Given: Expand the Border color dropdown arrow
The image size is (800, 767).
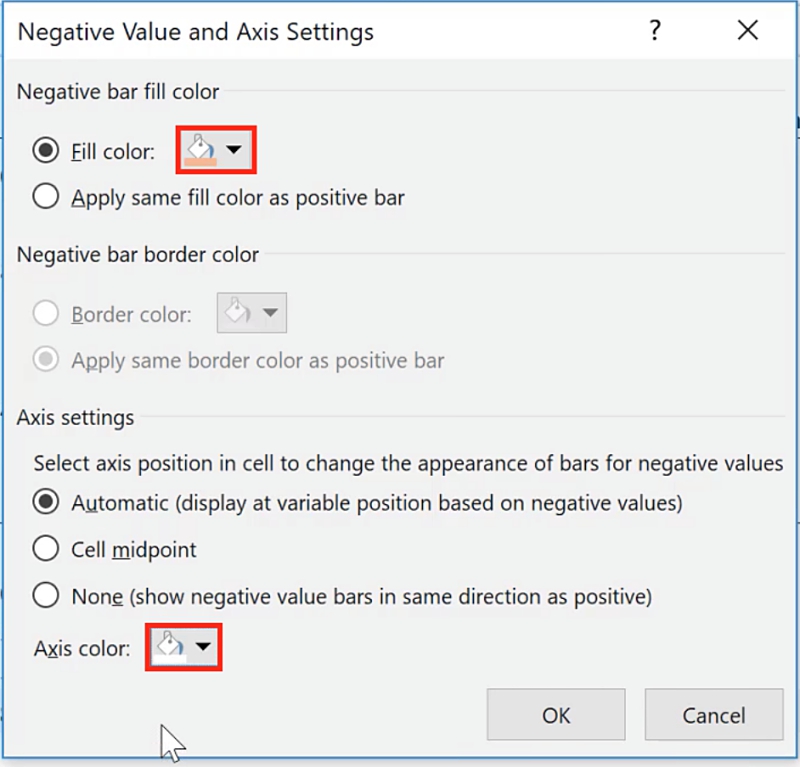Looking at the screenshot, I should pos(269,314).
